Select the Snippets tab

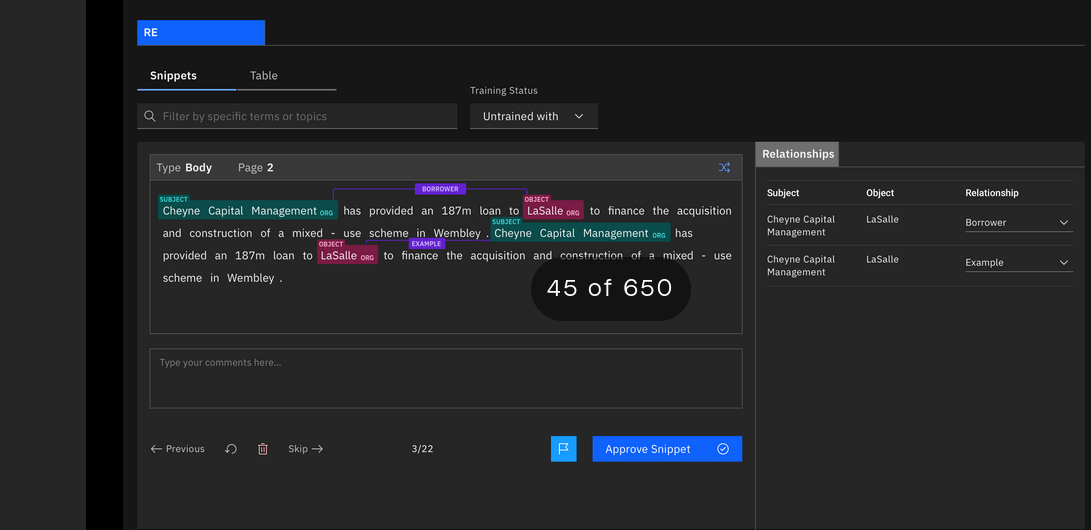173,76
